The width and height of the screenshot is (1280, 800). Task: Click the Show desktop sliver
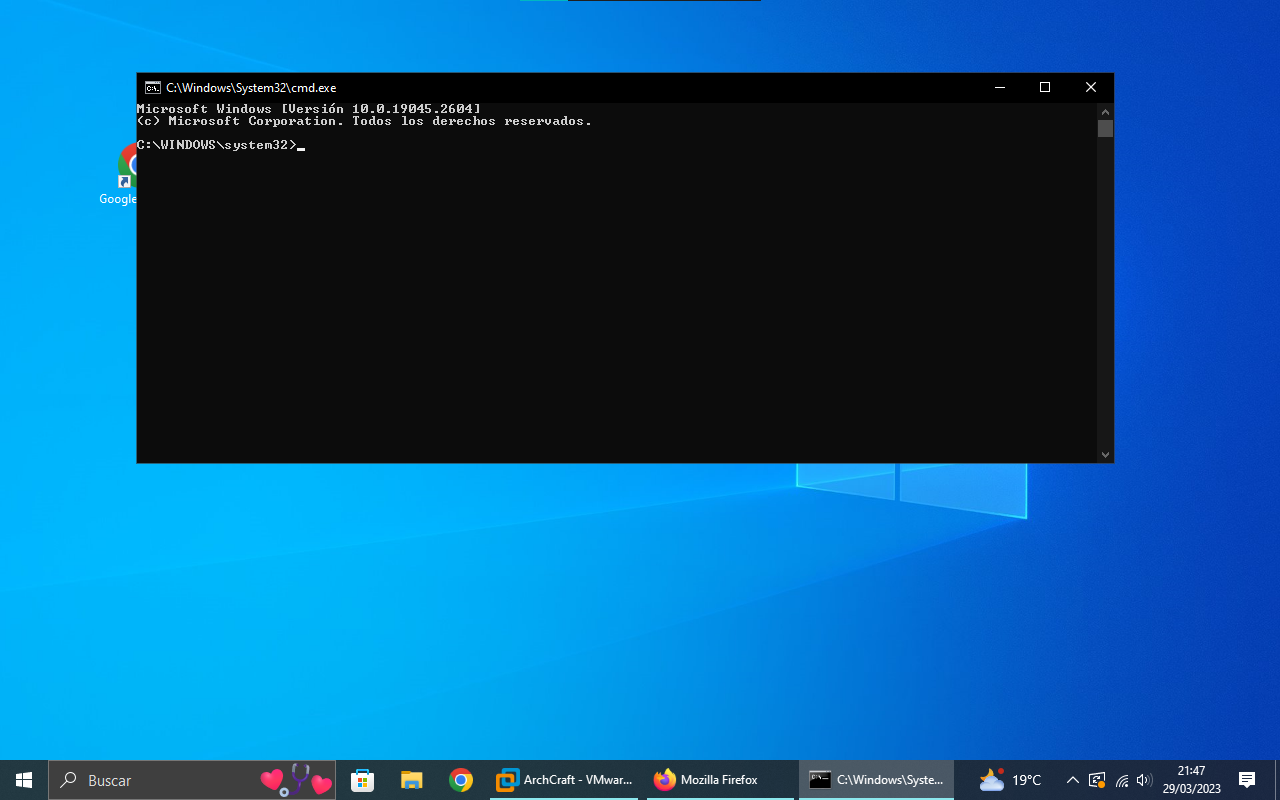pyautogui.click(x=1277, y=780)
